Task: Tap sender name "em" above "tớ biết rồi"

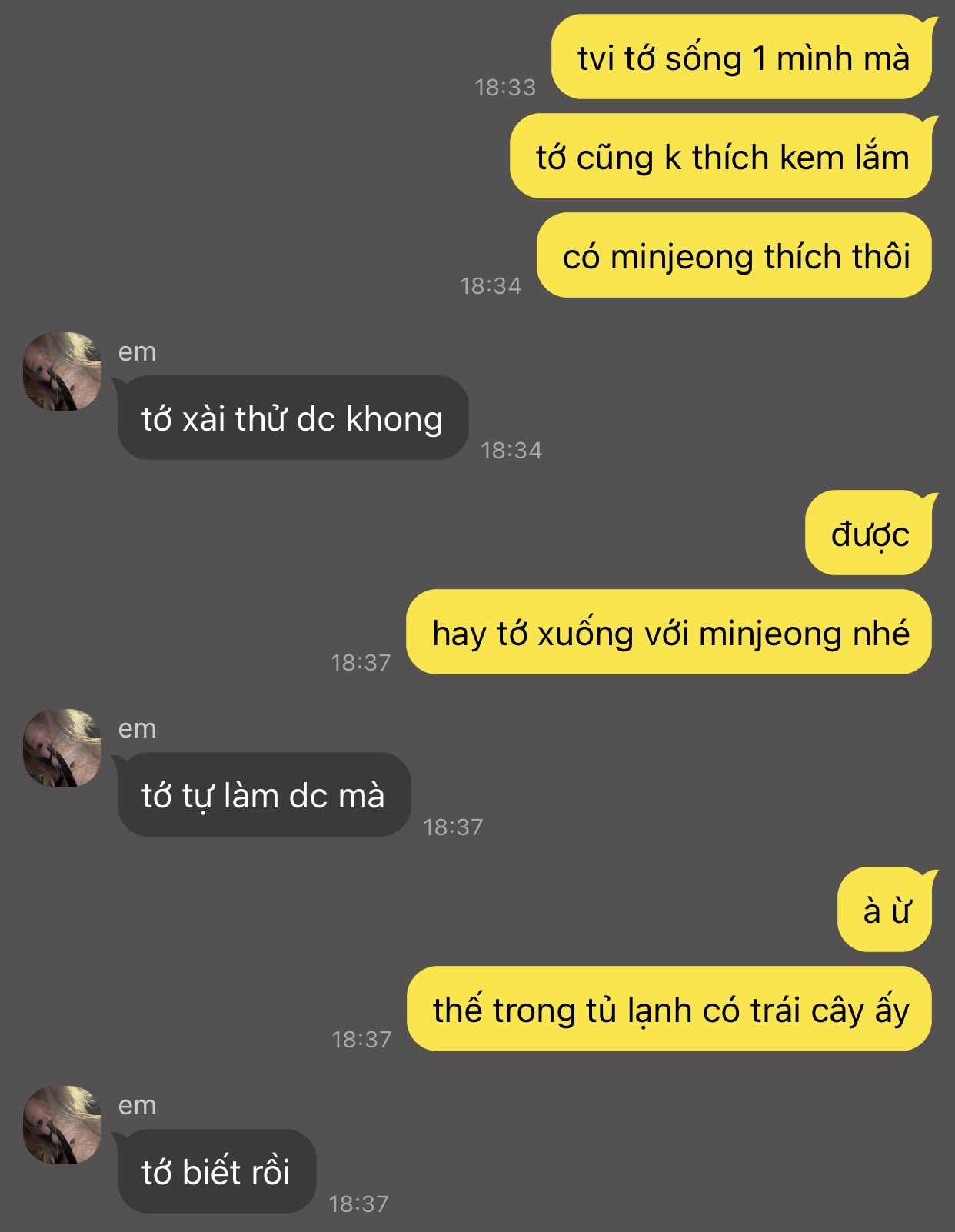Action: pos(137,1105)
